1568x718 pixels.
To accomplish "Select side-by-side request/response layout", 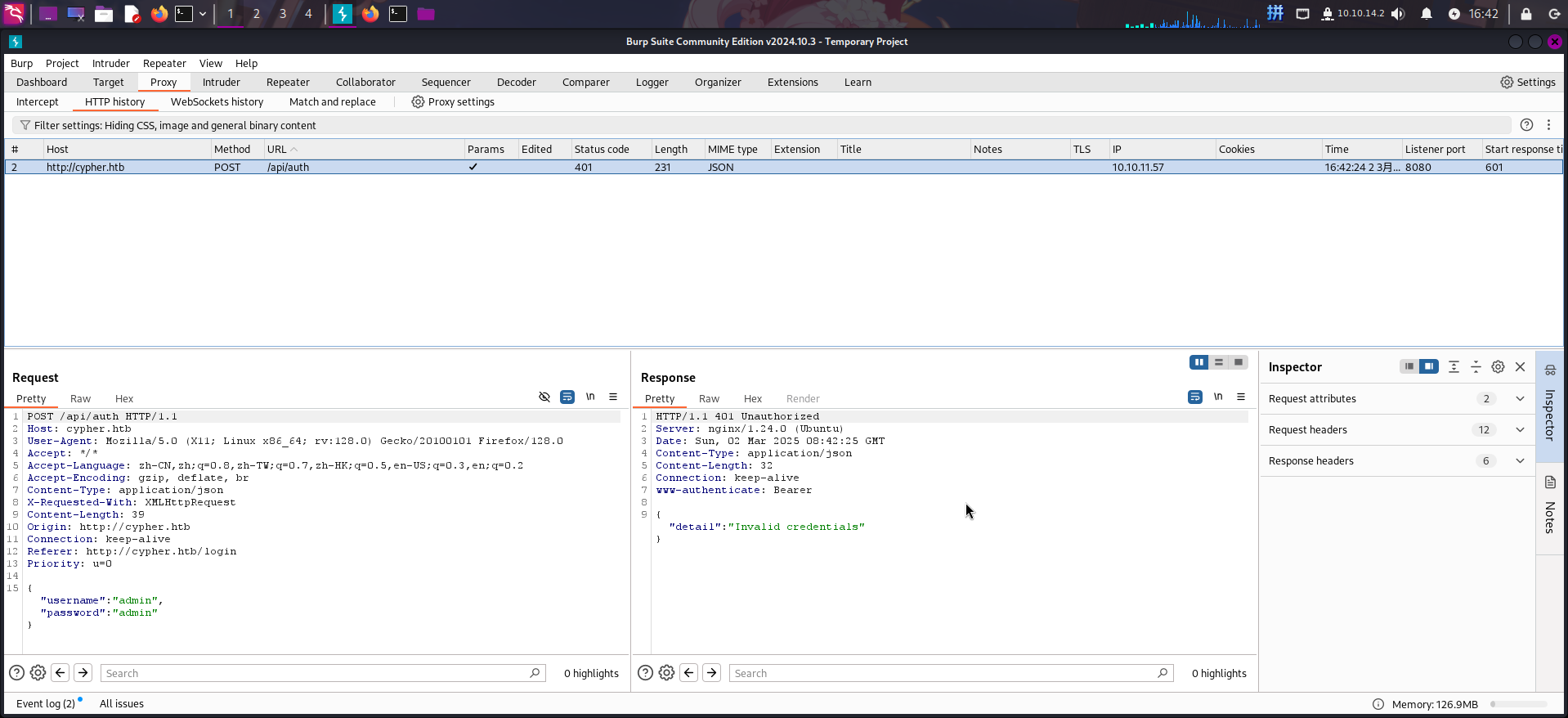I will point(1199,362).
